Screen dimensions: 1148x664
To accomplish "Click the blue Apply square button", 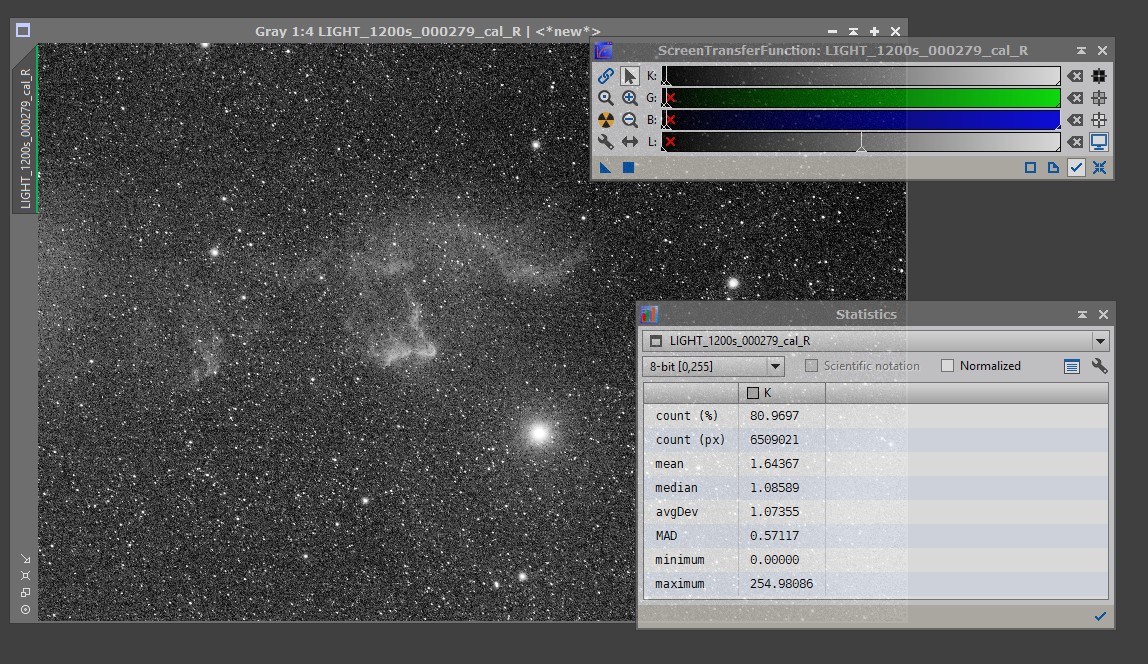I will tap(629, 168).
